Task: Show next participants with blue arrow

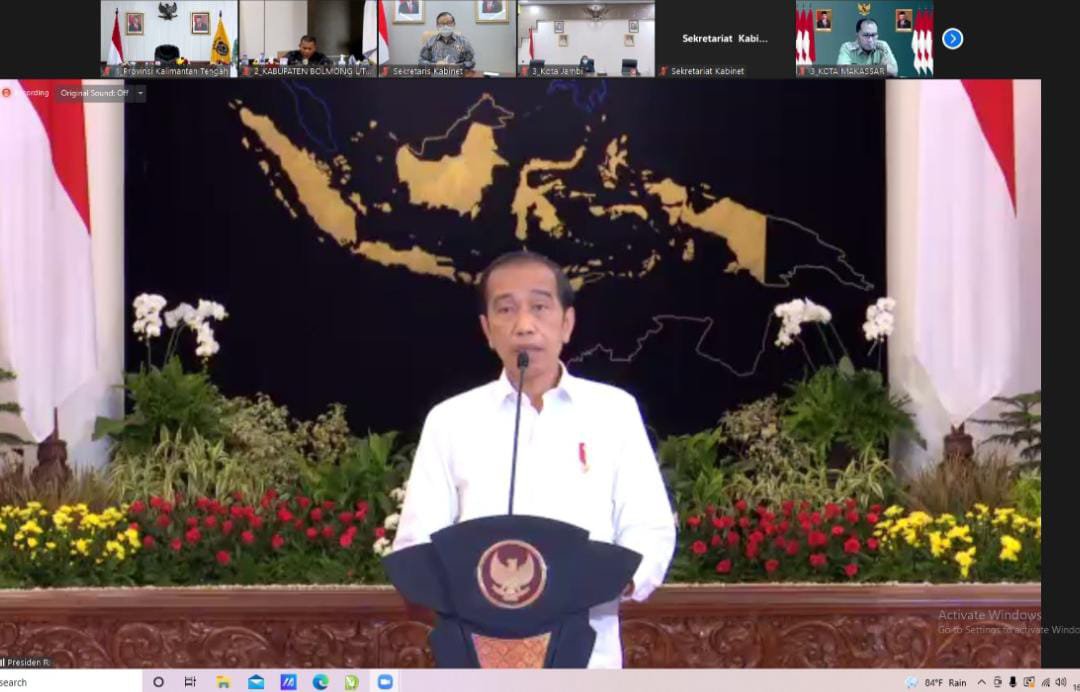Action: (952, 39)
